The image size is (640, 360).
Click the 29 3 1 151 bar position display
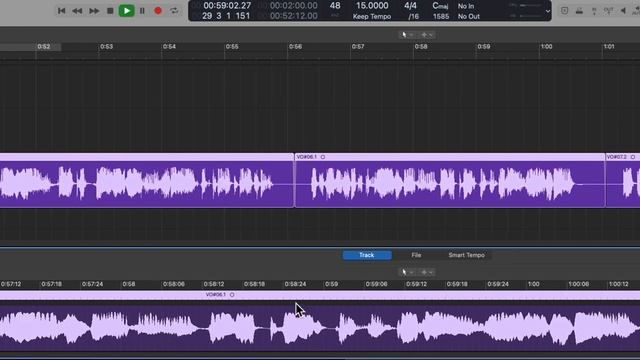click(226, 16)
